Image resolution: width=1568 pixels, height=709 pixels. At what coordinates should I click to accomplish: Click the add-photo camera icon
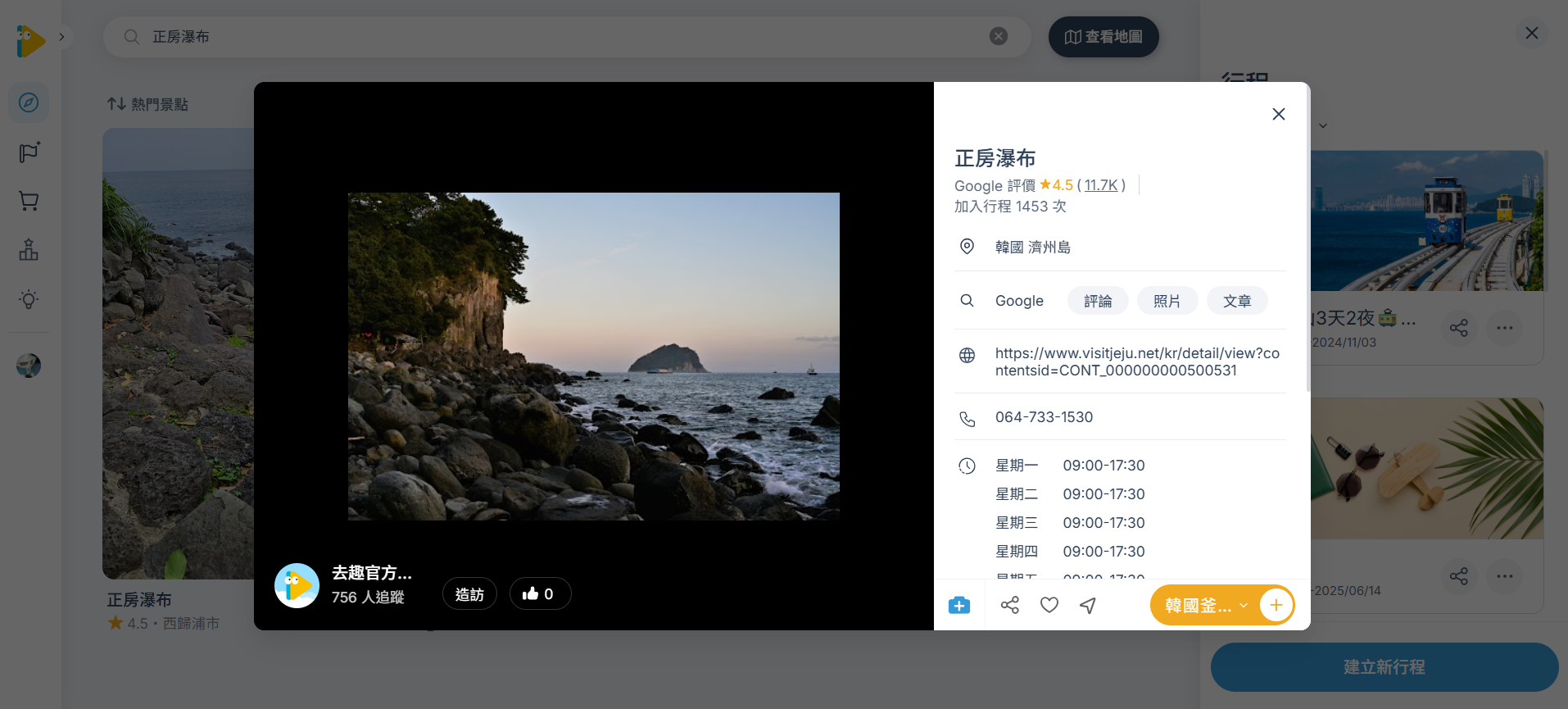click(959, 605)
